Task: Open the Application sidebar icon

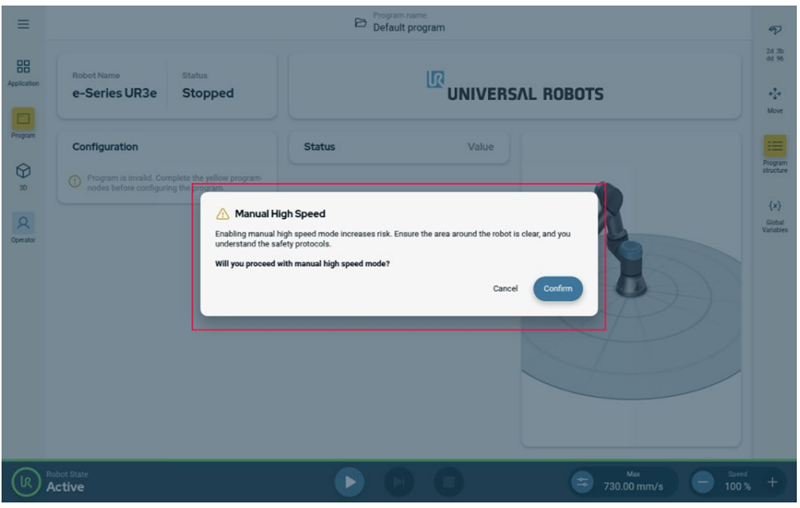Action: (23, 70)
